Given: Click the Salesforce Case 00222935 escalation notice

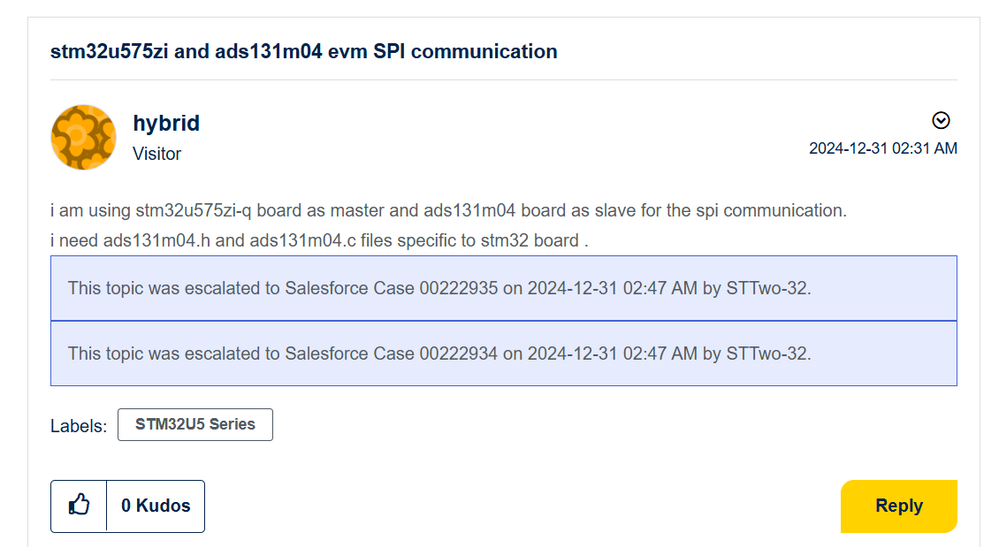Looking at the screenshot, I should tap(503, 288).
